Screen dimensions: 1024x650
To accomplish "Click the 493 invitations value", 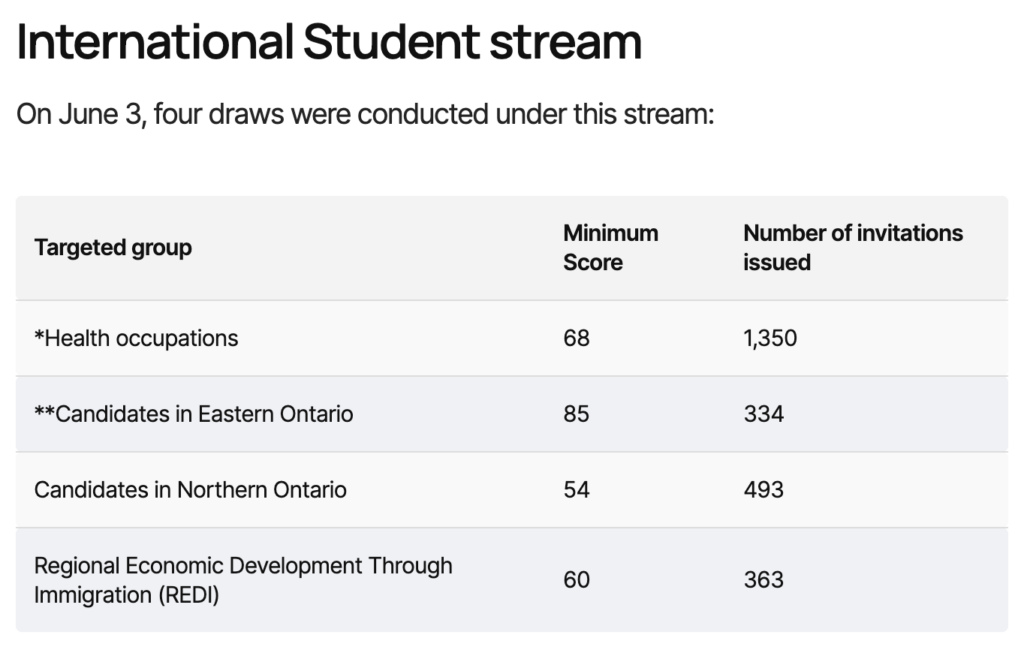I will [763, 490].
